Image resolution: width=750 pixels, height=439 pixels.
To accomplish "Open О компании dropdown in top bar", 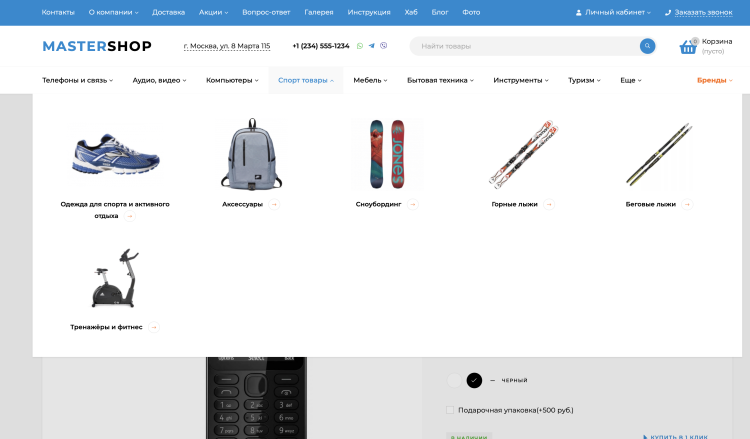I will (x=113, y=12).
